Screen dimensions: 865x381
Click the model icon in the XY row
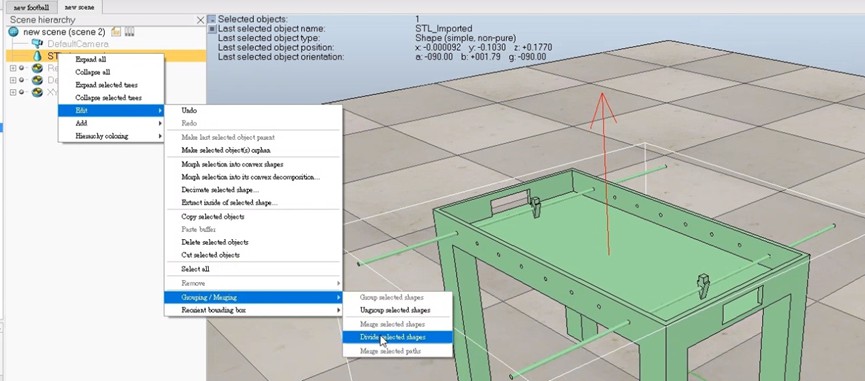37,93
